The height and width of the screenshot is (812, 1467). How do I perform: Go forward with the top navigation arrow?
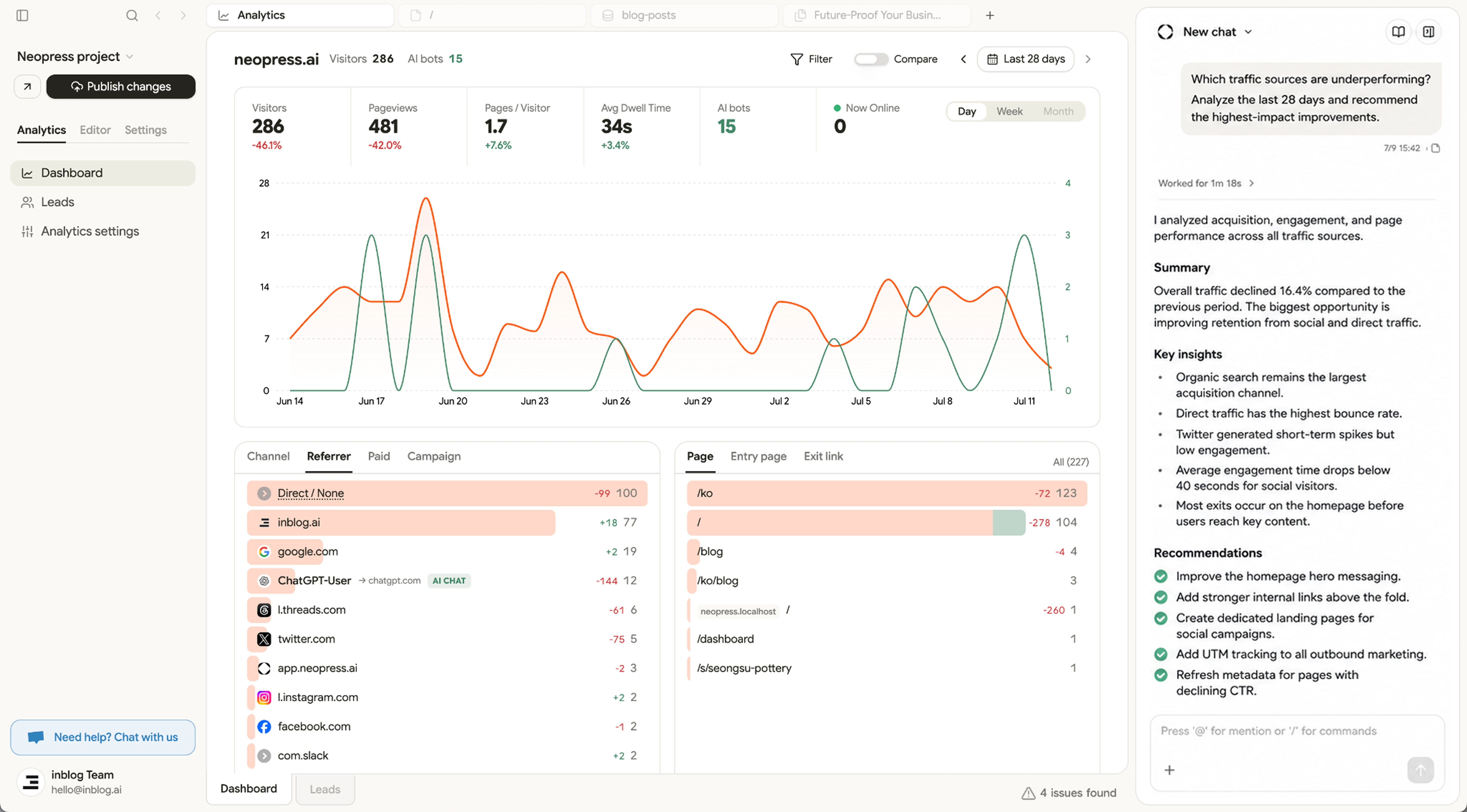pyautogui.click(x=183, y=15)
